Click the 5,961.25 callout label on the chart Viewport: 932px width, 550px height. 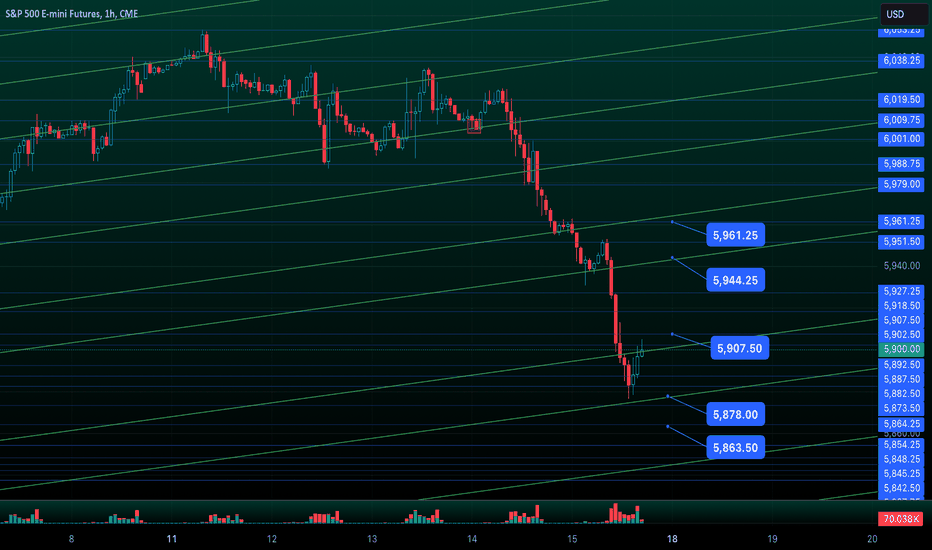735,235
